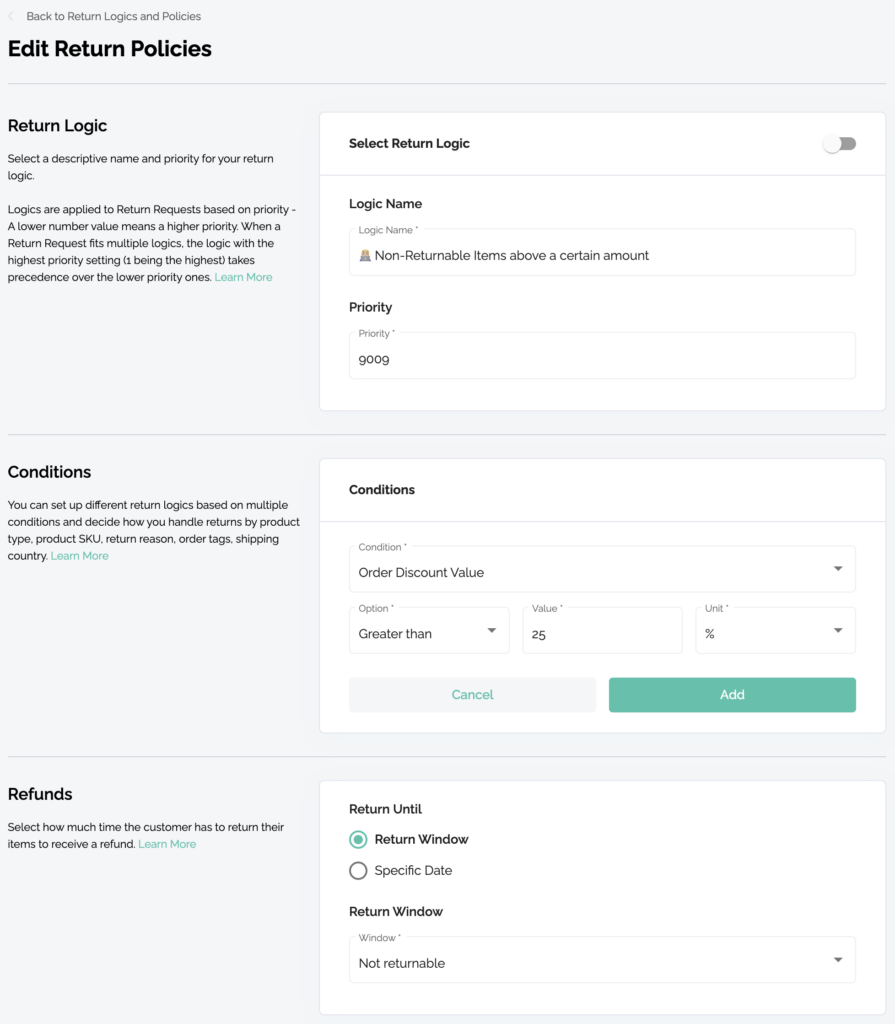Click the Edit Return Policies heading
This screenshot has width=895, height=1024.
[110, 48]
